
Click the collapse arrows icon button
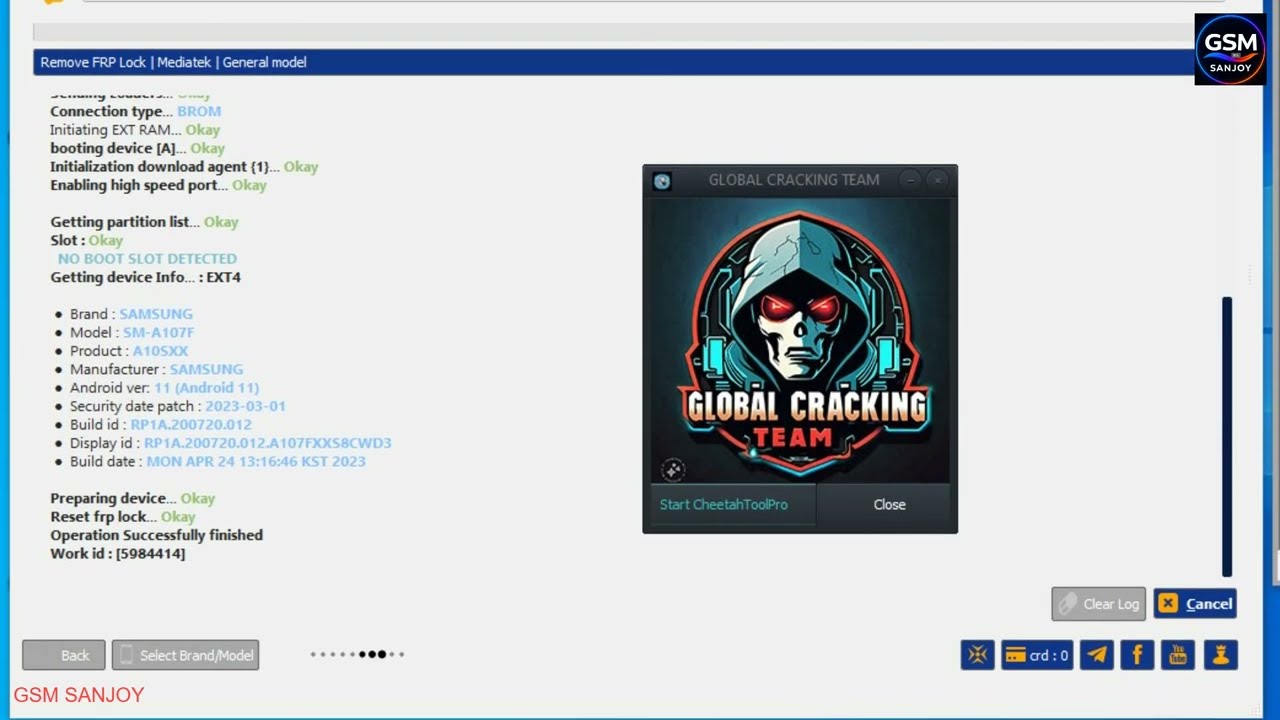tap(977, 655)
